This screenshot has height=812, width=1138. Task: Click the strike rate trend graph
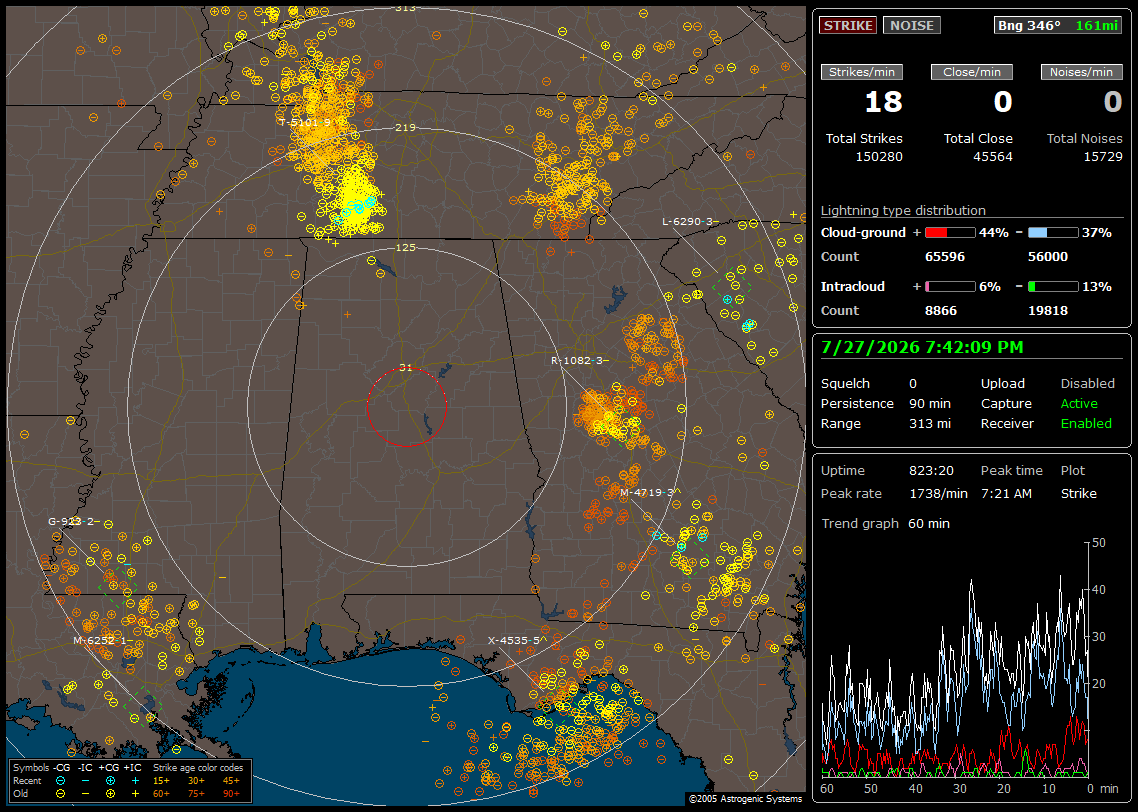[955, 659]
